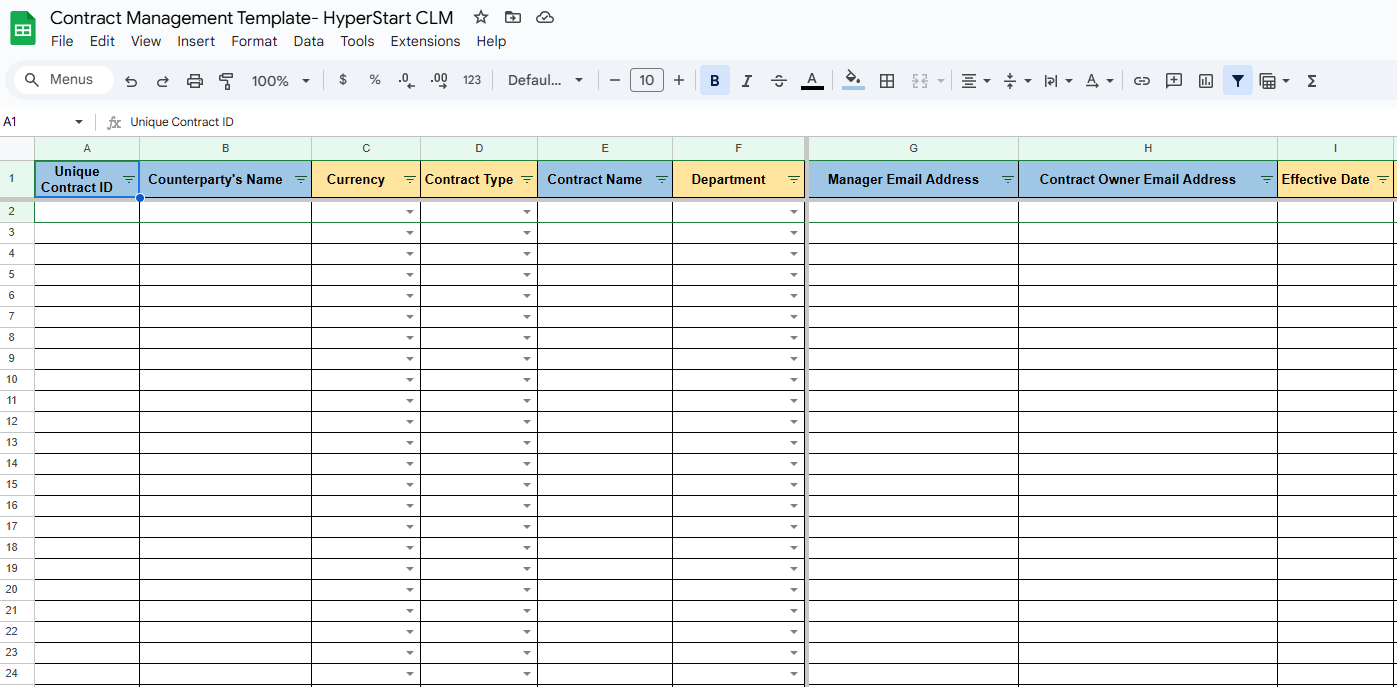The width and height of the screenshot is (1397, 687).
Task: Open the functions sigma menu
Action: (x=1312, y=81)
